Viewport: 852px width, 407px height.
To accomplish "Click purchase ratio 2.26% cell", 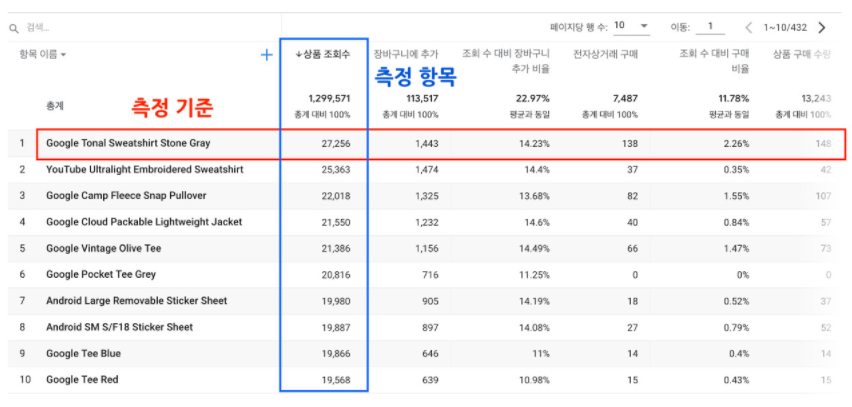I will (x=736, y=144).
